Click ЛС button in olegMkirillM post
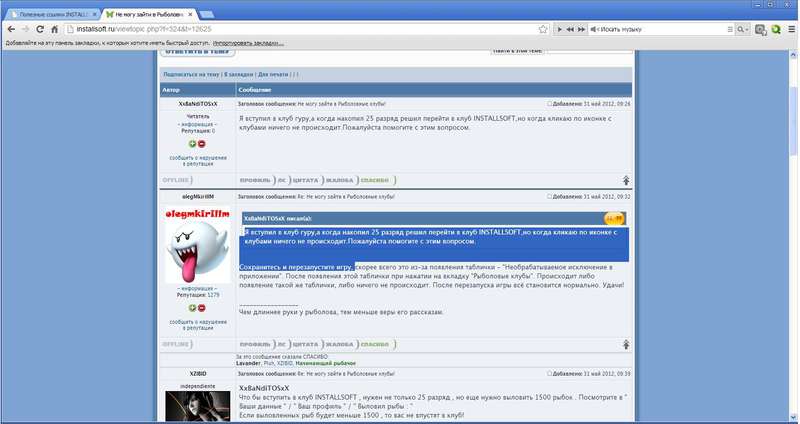The image size is (800, 424). [282, 344]
